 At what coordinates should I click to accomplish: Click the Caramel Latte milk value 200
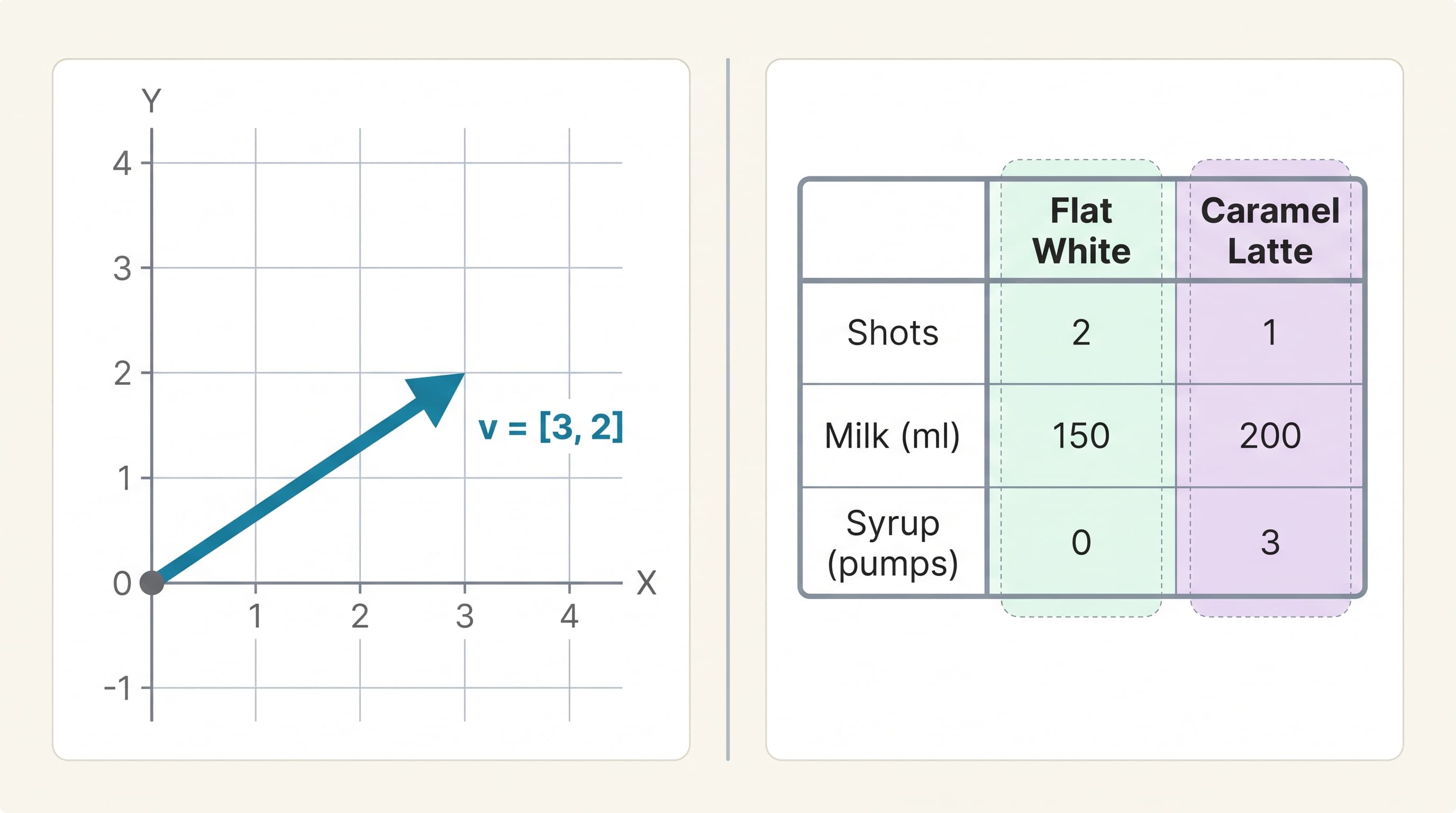coord(1270,436)
